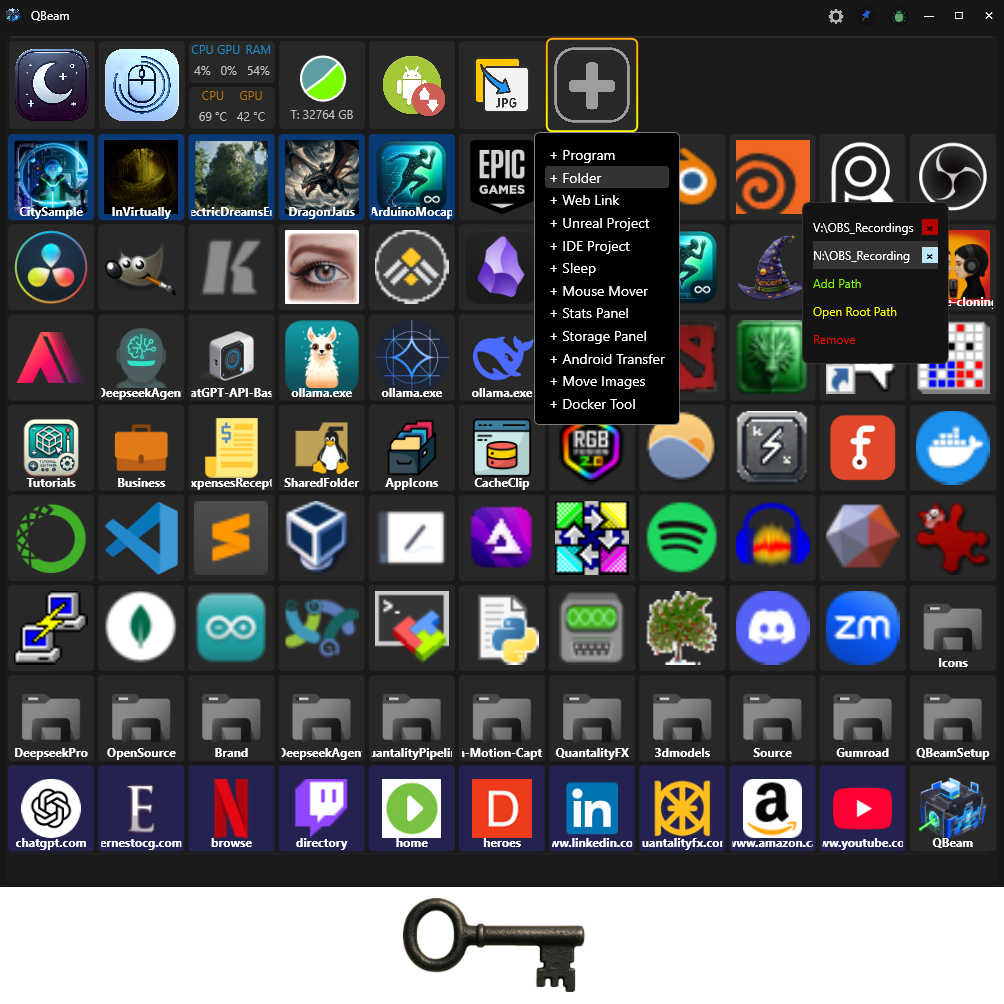Activate the Sleep moon tile
This screenshot has height=1004, width=1004.
point(52,85)
